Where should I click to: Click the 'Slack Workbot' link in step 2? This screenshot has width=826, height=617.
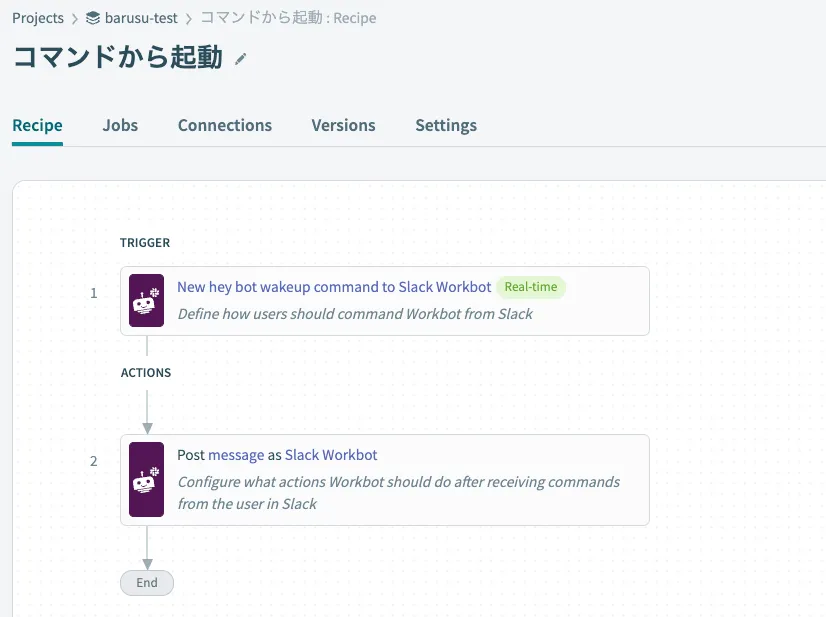point(331,455)
